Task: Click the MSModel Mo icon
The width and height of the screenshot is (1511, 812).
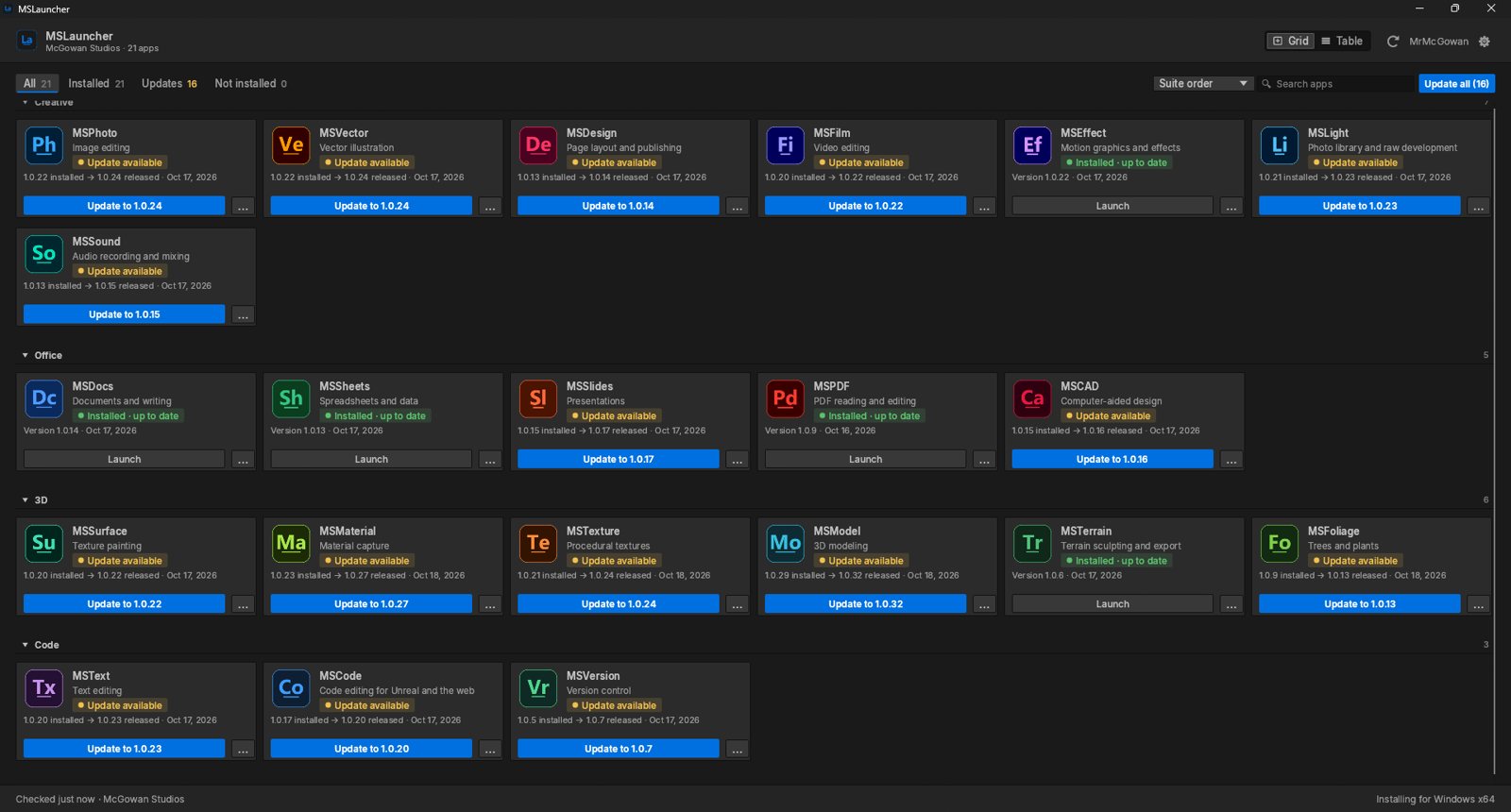Action: tap(786, 543)
